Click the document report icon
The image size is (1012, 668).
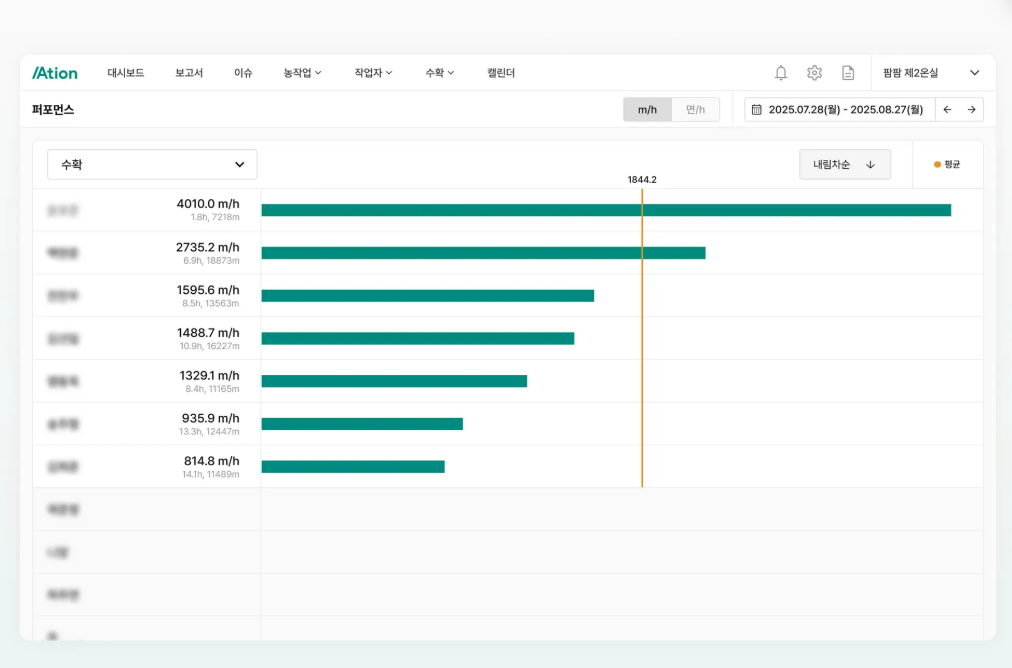pos(848,73)
